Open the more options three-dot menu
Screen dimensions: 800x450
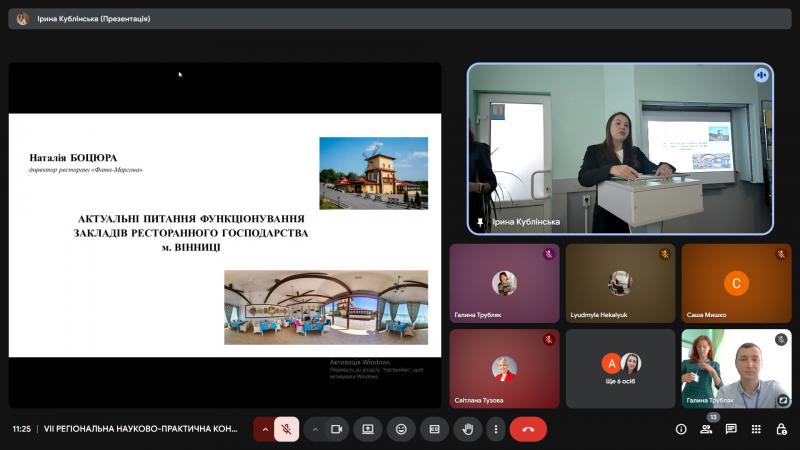tap(495, 429)
